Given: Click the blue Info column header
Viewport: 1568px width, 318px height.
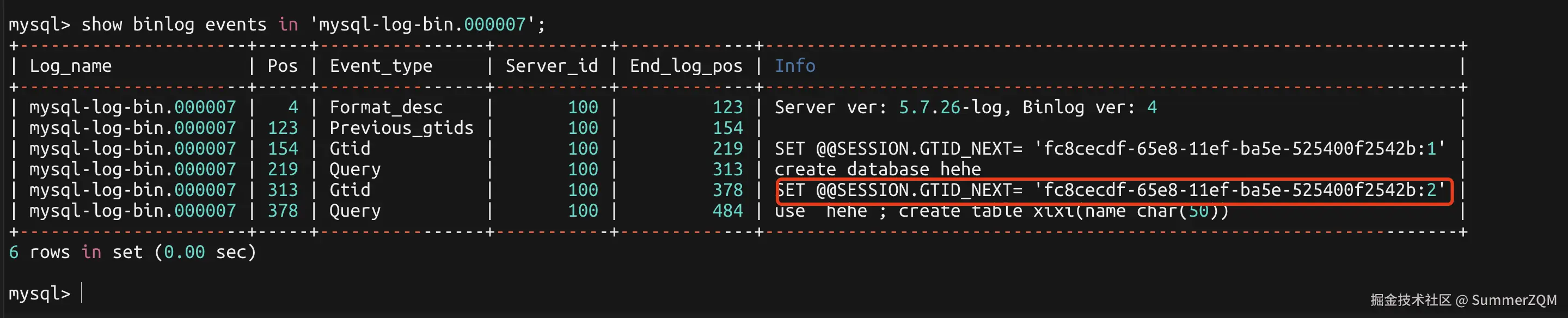Looking at the screenshot, I should point(794,66).
